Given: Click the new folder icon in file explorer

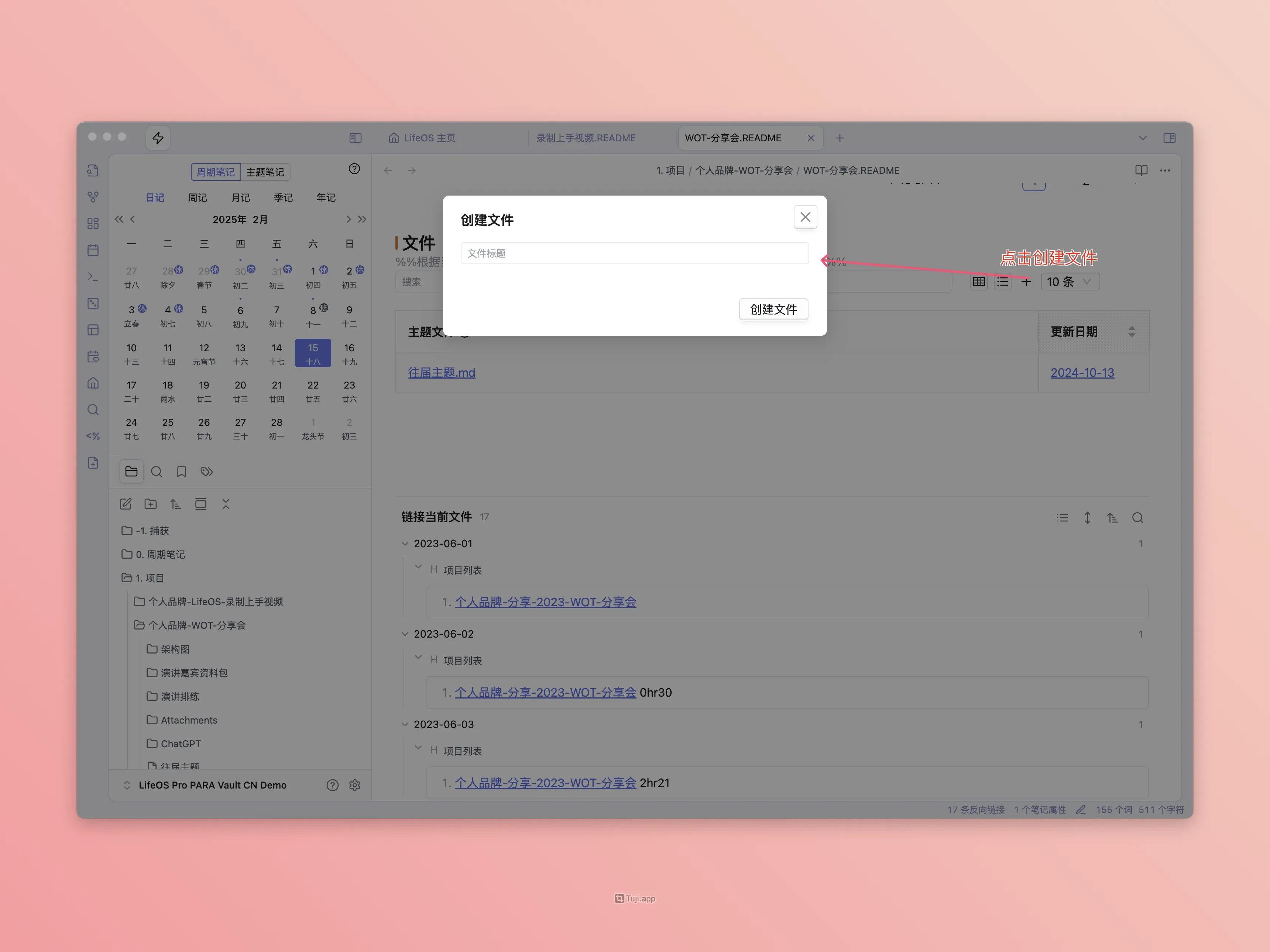Looking at the screenshot, I should (150, 504).
